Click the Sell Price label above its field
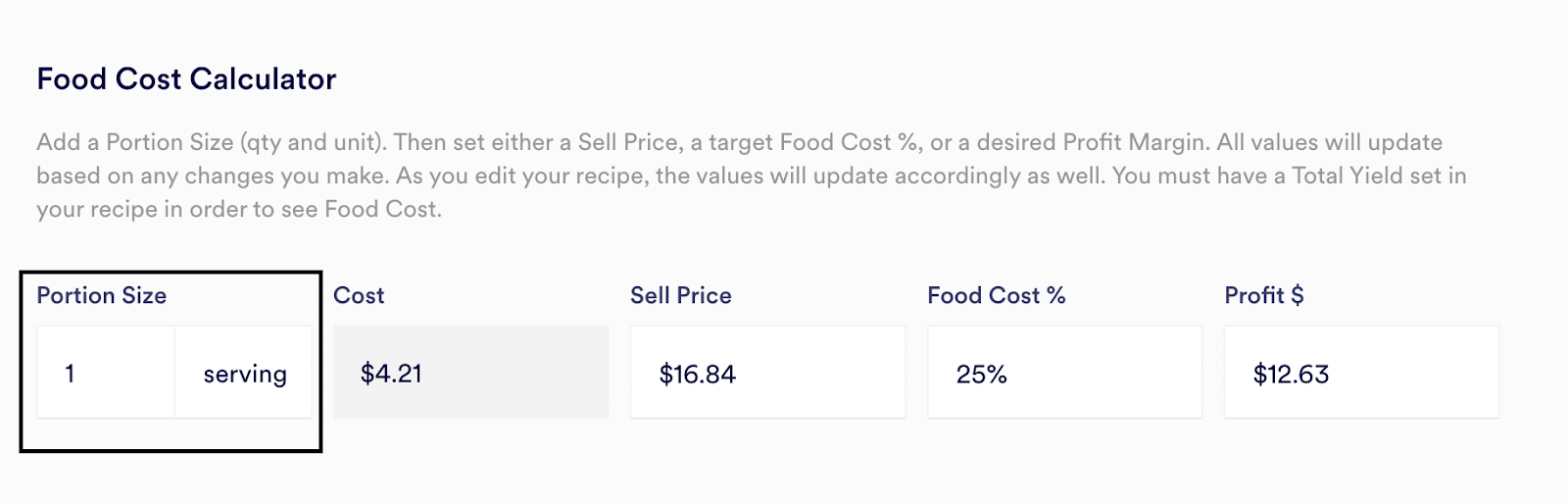Image resolution: width=1568 pixels, height=504 pixels. (x=680, y=295)
